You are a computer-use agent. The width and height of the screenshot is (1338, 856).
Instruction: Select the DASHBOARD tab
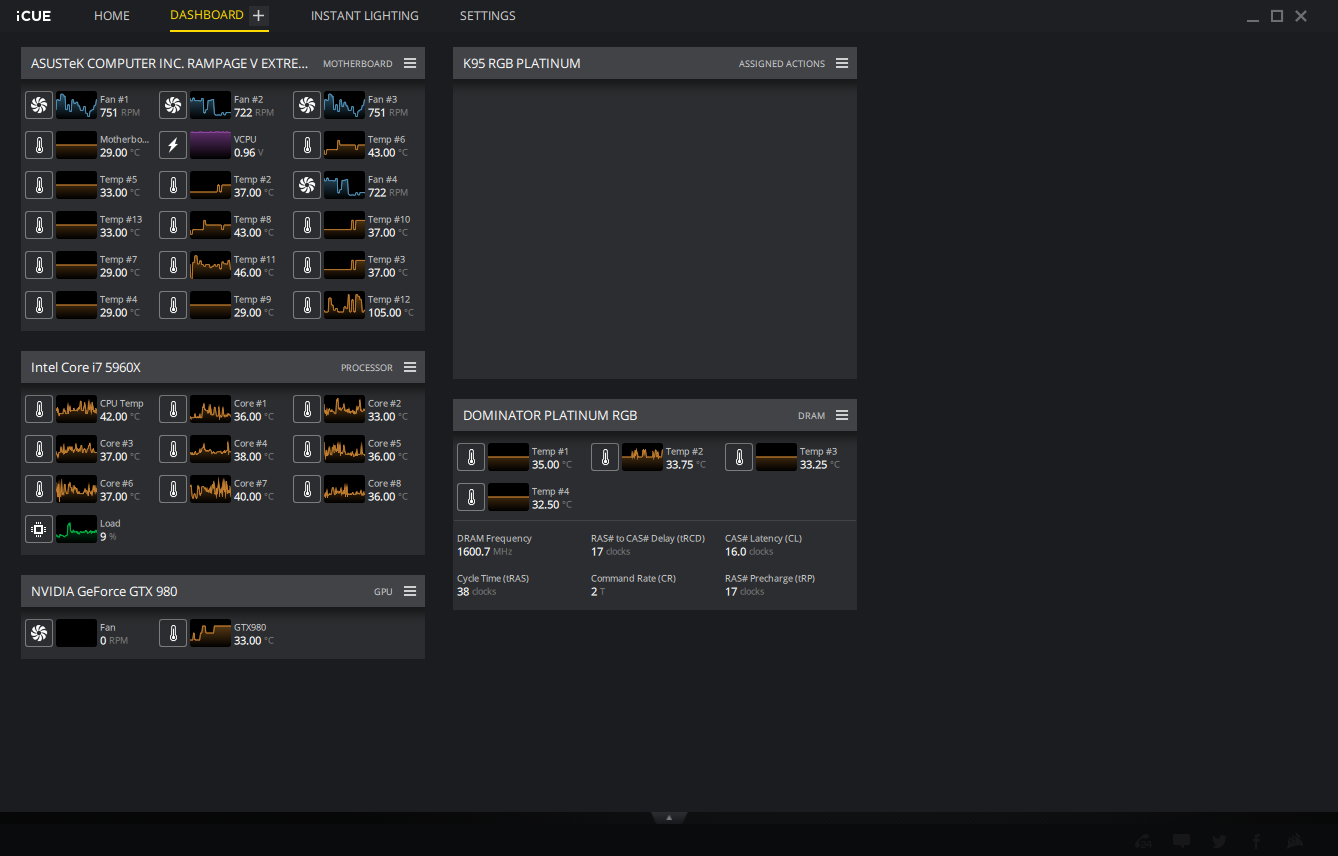(x=207, y=15)
